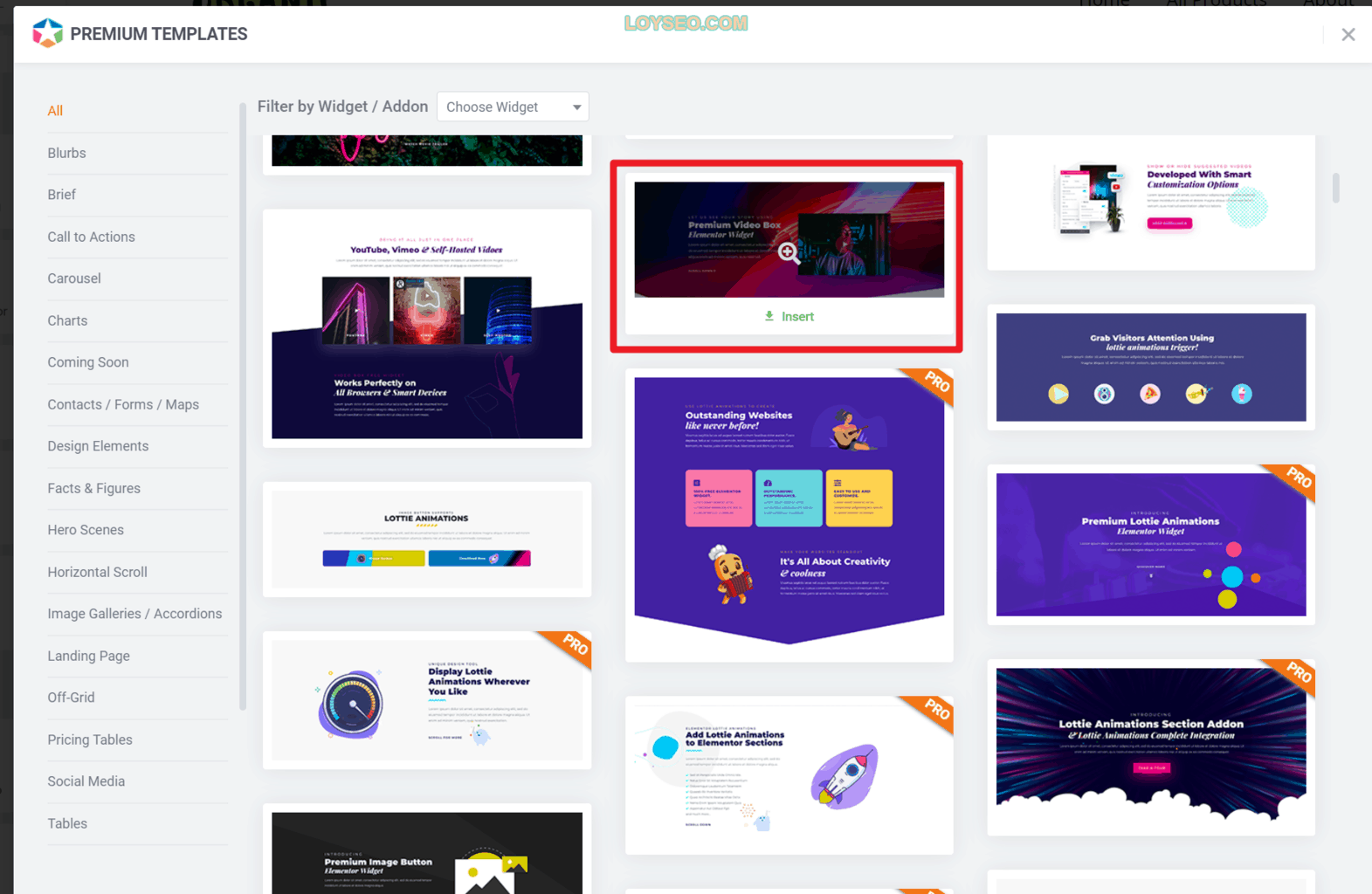Open Outstanding Websites like never before template
The height and width of the screenshot is (894, 1372).
[789, 514]
